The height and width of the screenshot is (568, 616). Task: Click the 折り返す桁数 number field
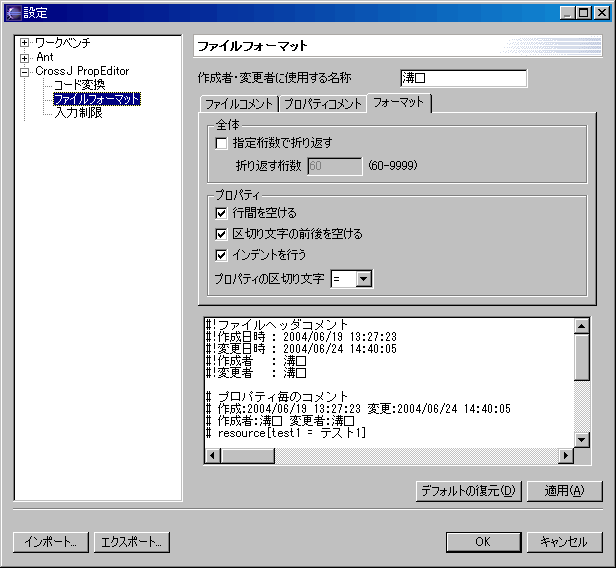pyautogui.click(x=335, y=166)
